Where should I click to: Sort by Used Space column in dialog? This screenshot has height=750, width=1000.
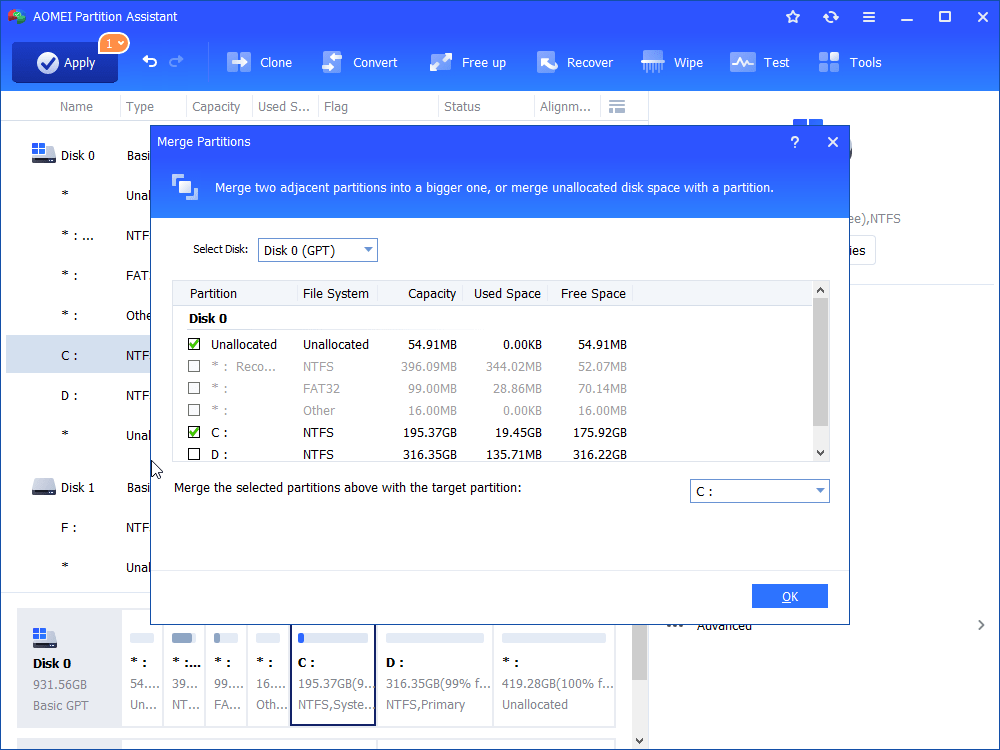pyautogui.click(x=507, y=293)
